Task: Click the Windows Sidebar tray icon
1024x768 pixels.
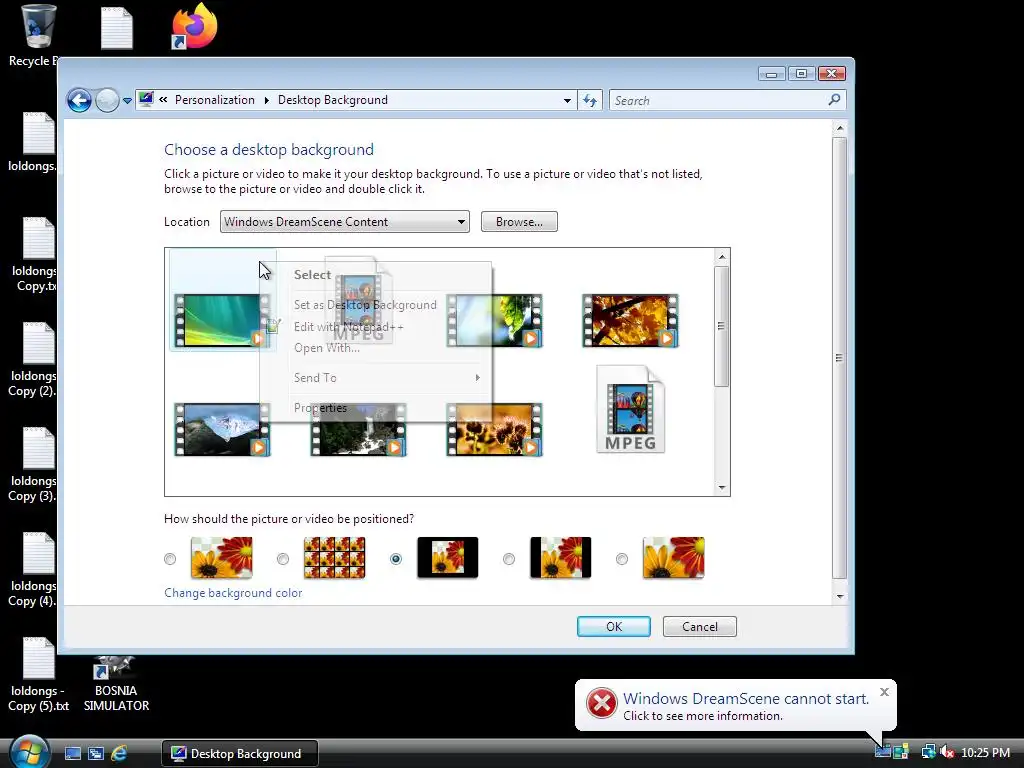Action: coord(901,752)
